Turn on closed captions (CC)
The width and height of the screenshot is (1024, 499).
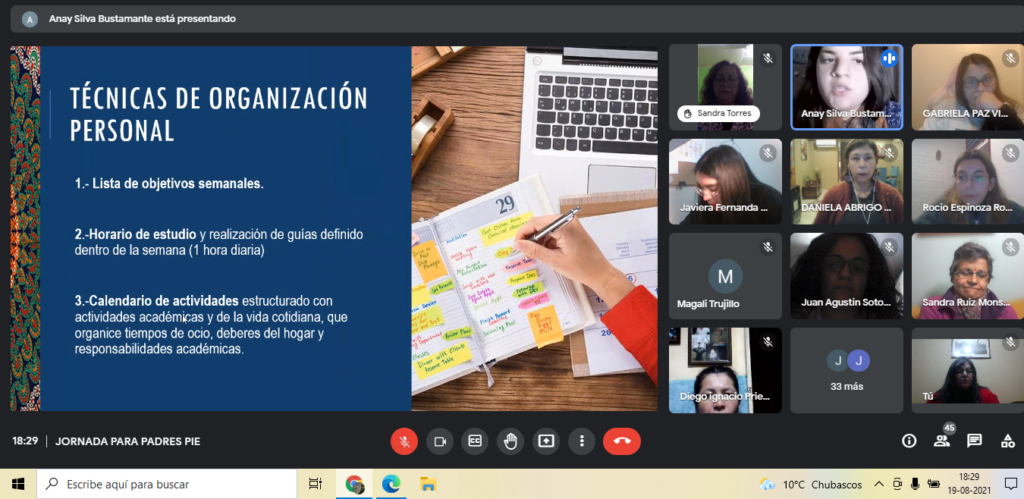click(475, 442)
